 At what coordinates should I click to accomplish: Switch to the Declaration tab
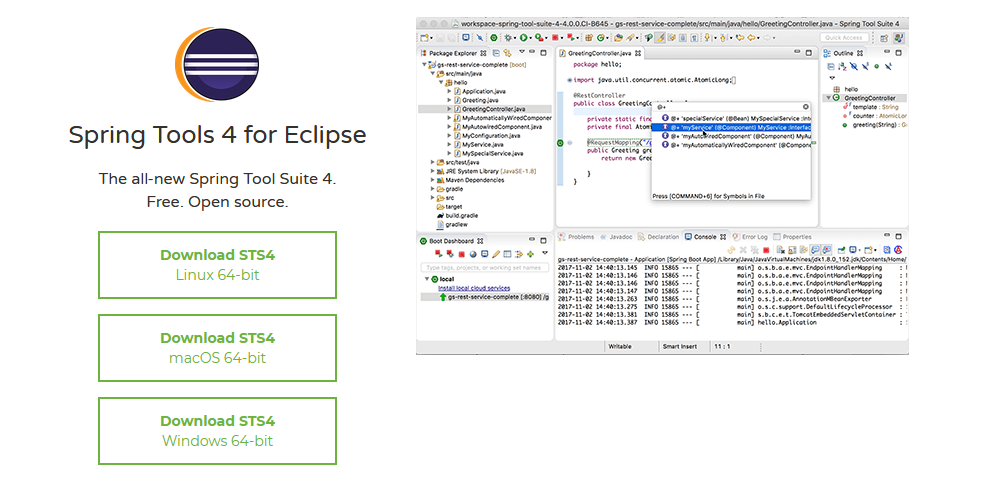click(x=659, y=236)
